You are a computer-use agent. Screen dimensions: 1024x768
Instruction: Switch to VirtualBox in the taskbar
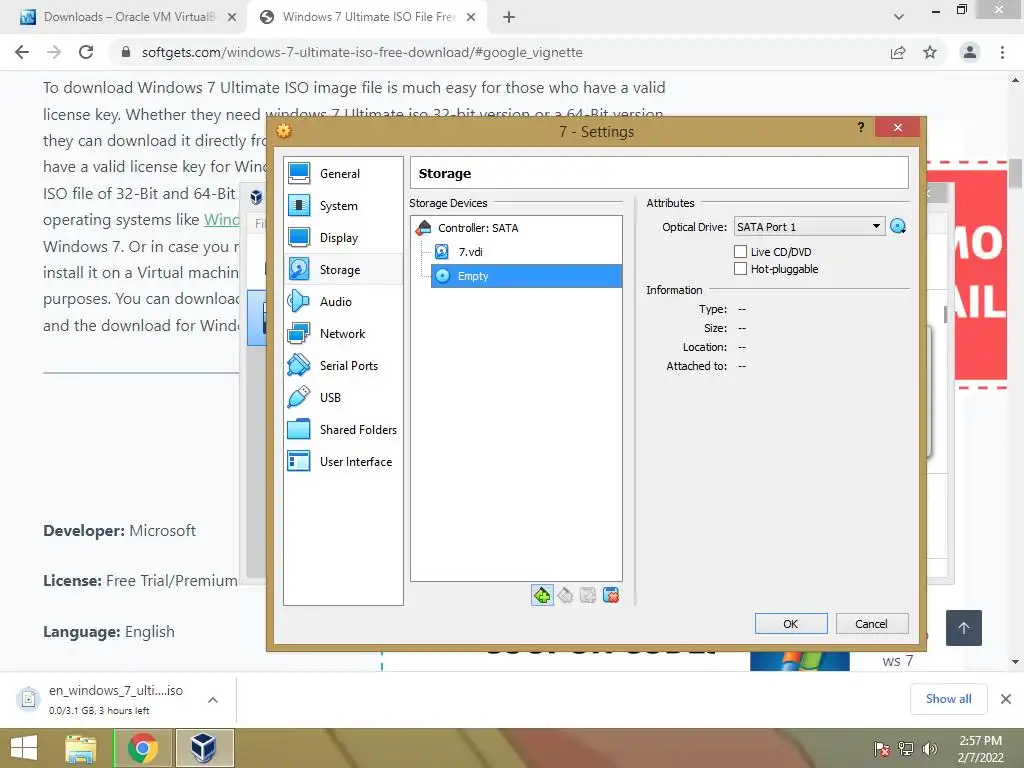pyautogui.click(x=204, y=748)
